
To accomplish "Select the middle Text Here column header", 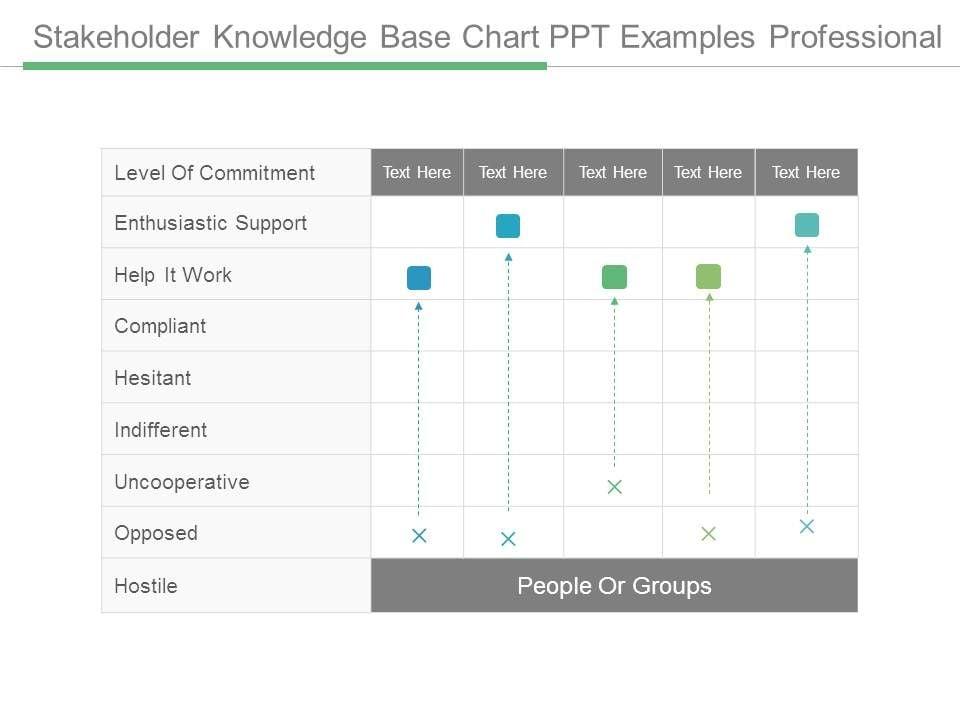I will [613, 172].
